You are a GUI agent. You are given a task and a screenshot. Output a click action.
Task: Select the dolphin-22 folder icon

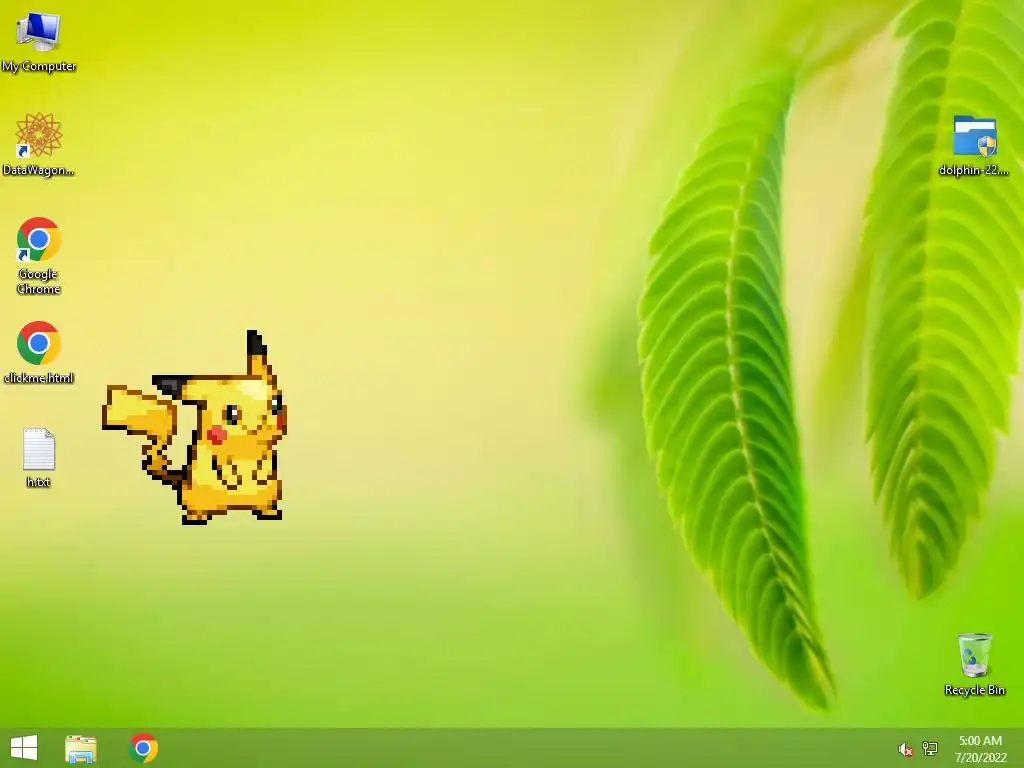[x=974, y=136]
